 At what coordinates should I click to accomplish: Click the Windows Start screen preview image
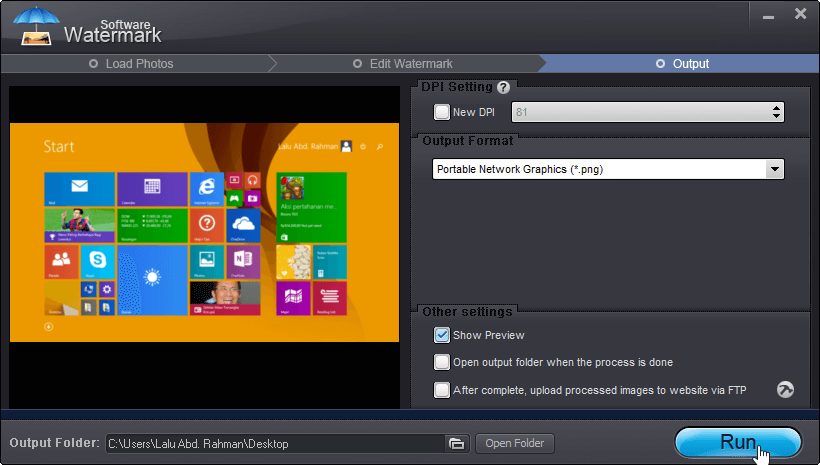pyautogui.click(x=204, y=232)
